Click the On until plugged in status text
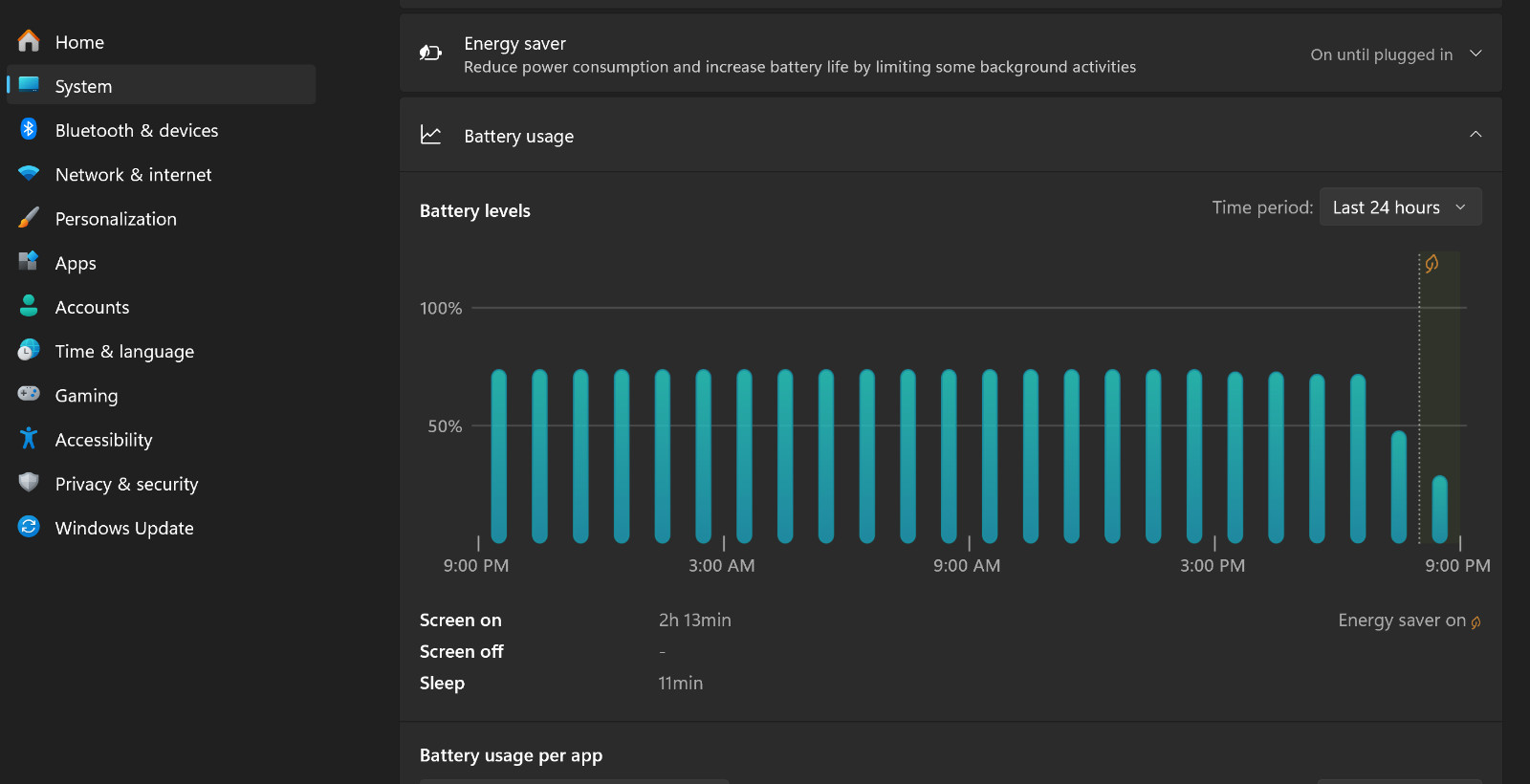Viewport: 1530px width, 784px height. pos(1382,54)
